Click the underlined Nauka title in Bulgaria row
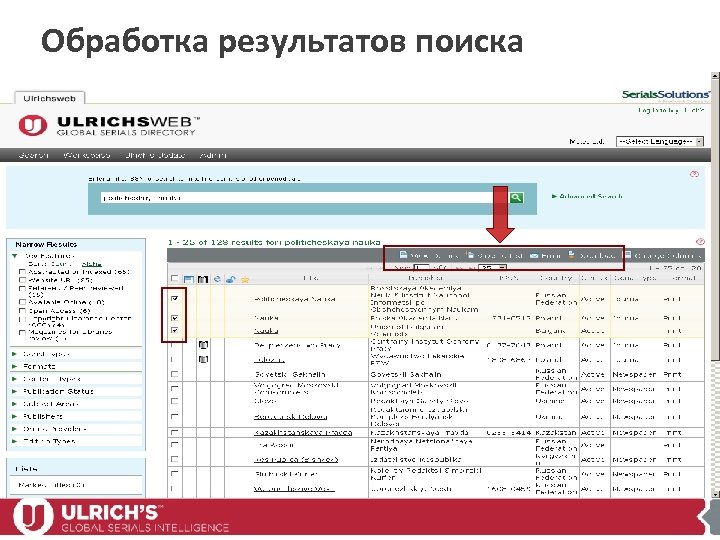The image size is (720, 540). tap(266, 331)
